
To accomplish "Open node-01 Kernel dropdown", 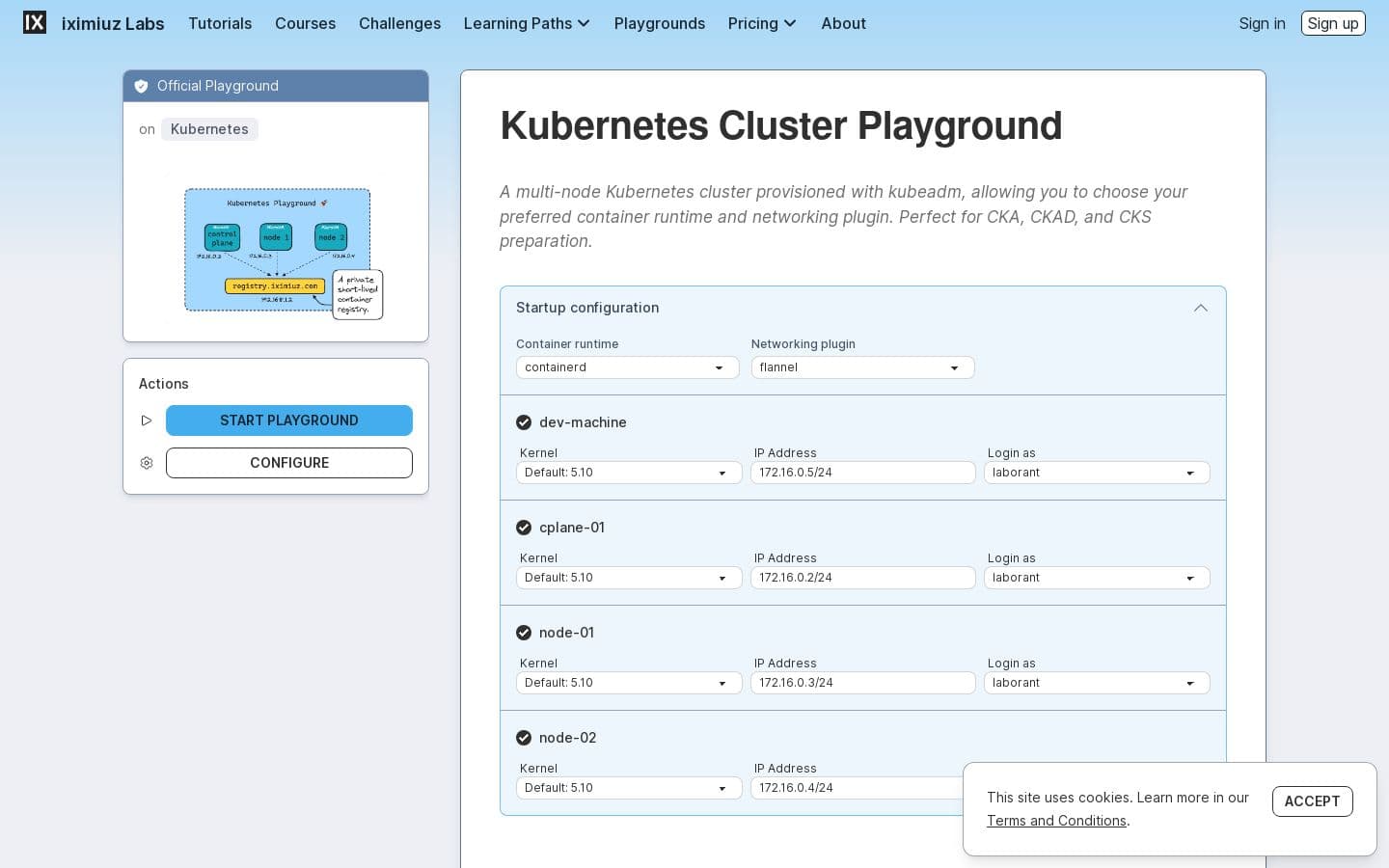I will pyautogui.click(x=629, y=683).
